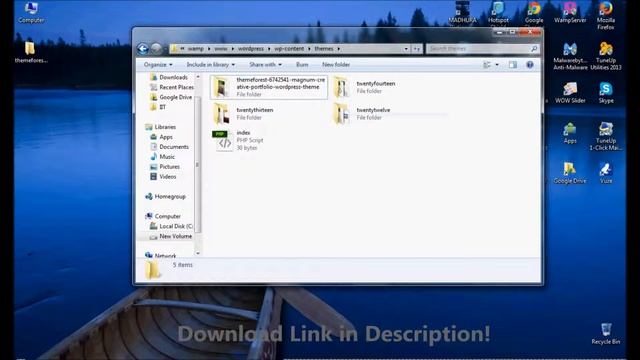Open Recent Places in the navigation pane

[172, 87]
